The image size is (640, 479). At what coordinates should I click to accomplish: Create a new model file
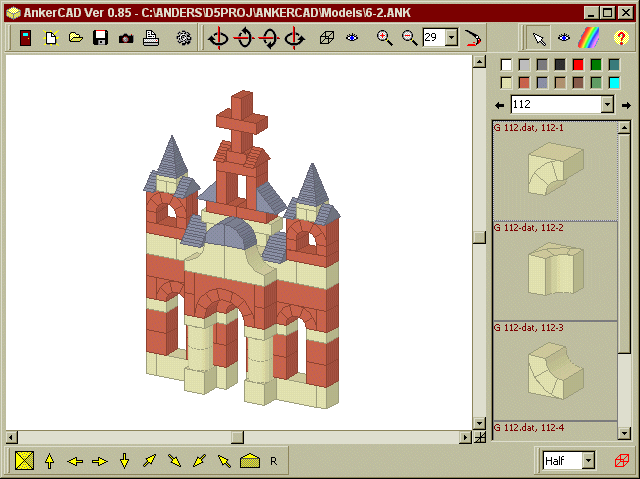point(51,38)
